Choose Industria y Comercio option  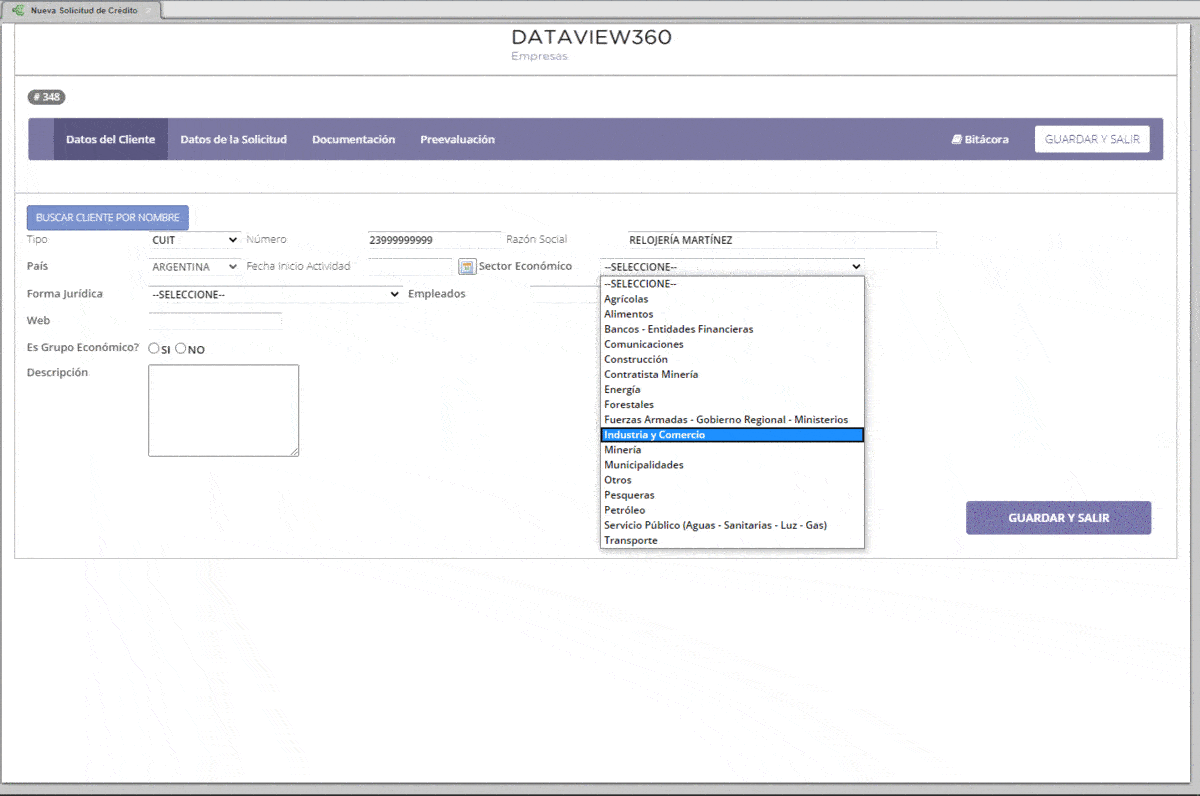tap(732, 435)
